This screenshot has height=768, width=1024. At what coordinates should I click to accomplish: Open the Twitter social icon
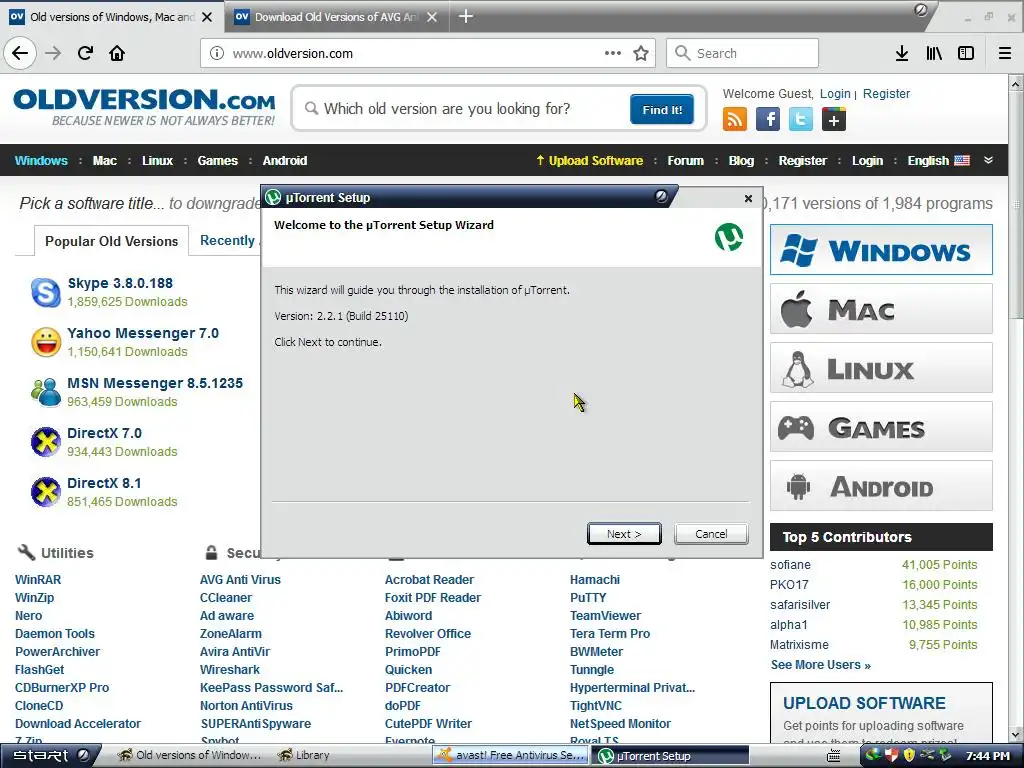click(801, 119)
